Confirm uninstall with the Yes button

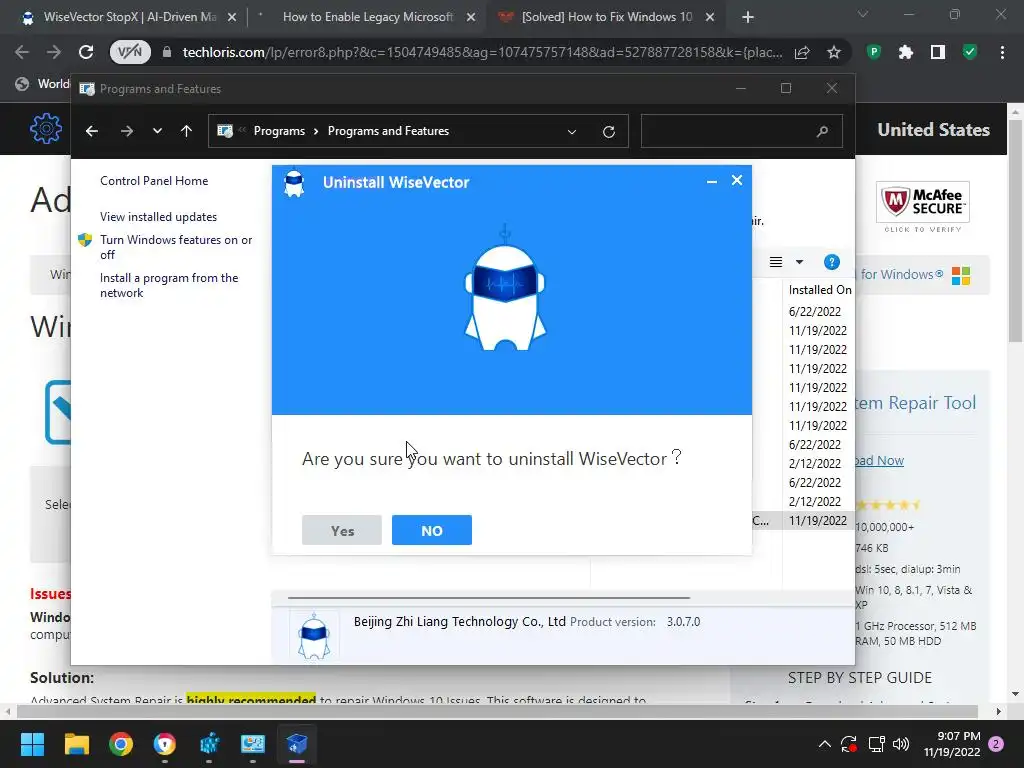[x=342, y=530]
